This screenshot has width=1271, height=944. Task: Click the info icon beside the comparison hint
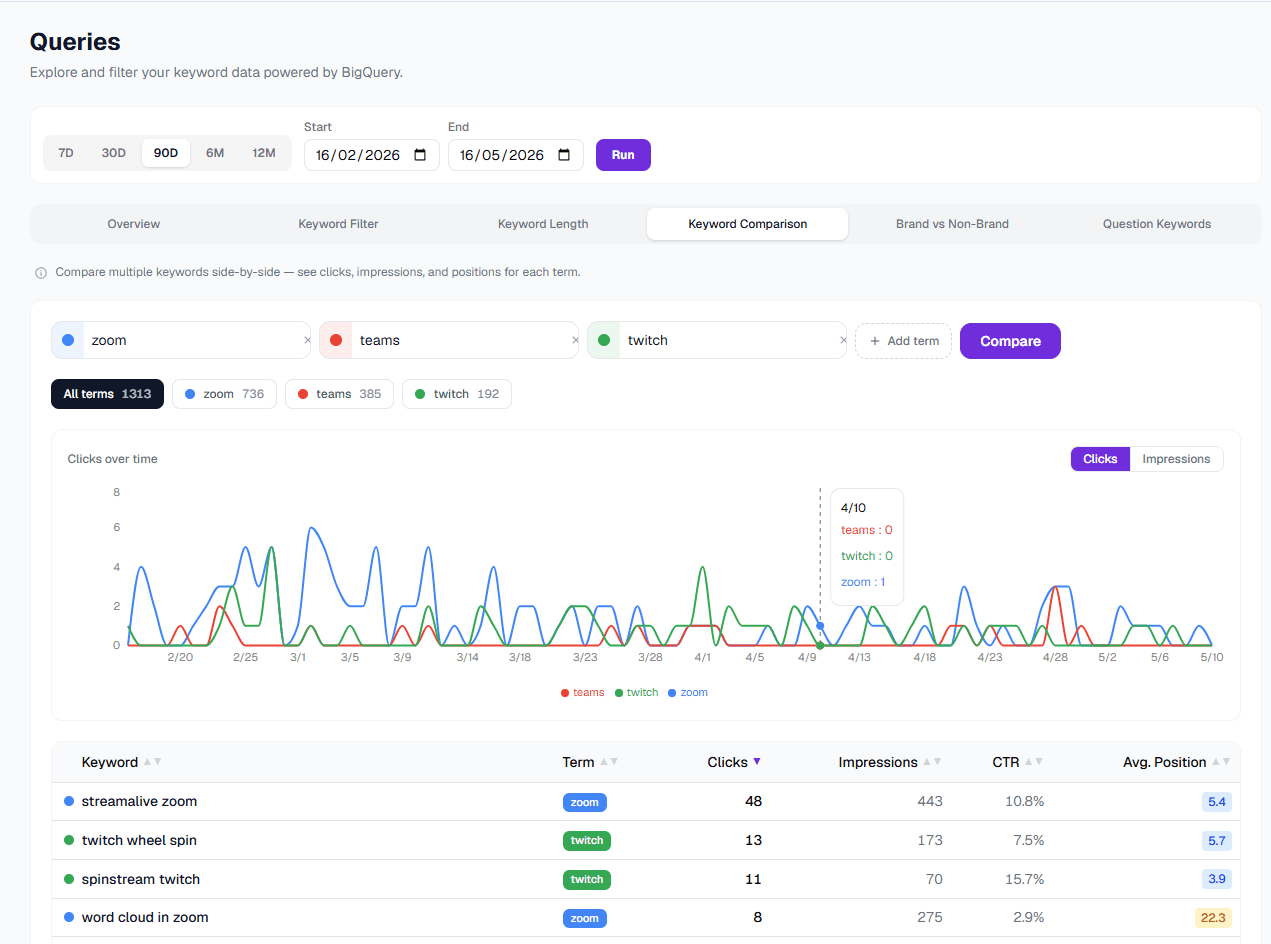click(x=41, y=272)
